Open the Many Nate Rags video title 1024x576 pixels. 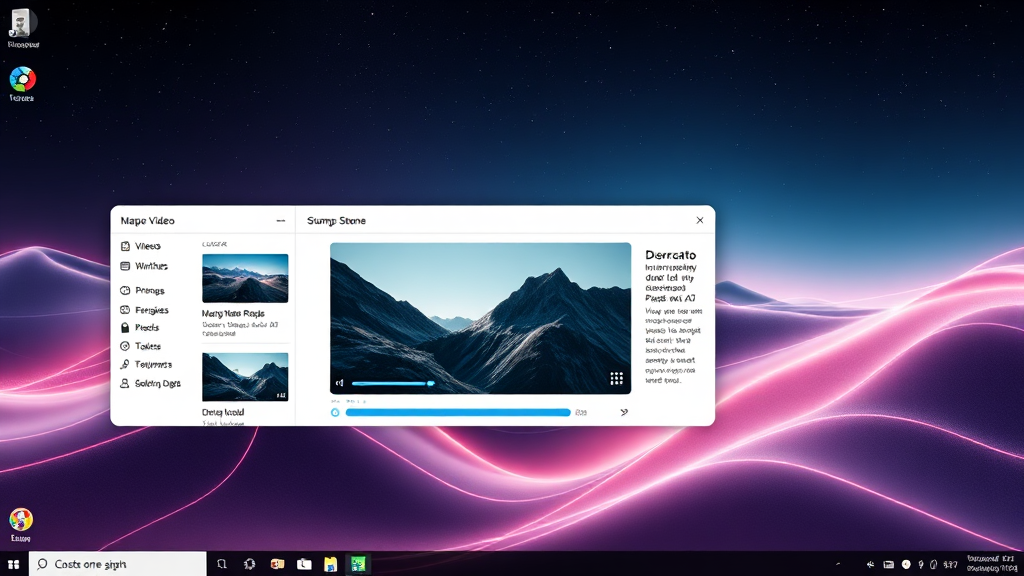tap(233, 314)
